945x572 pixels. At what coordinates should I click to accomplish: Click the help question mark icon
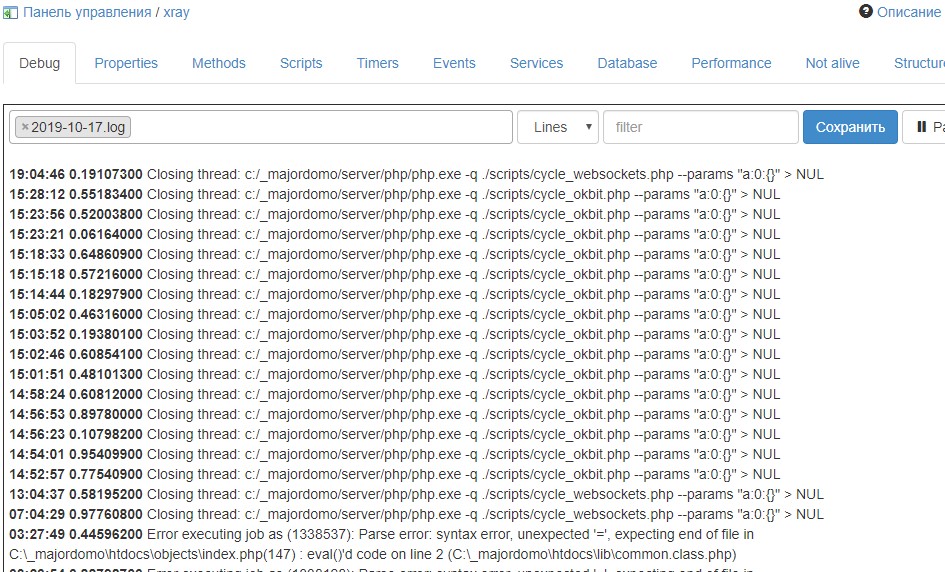point(866,12)
